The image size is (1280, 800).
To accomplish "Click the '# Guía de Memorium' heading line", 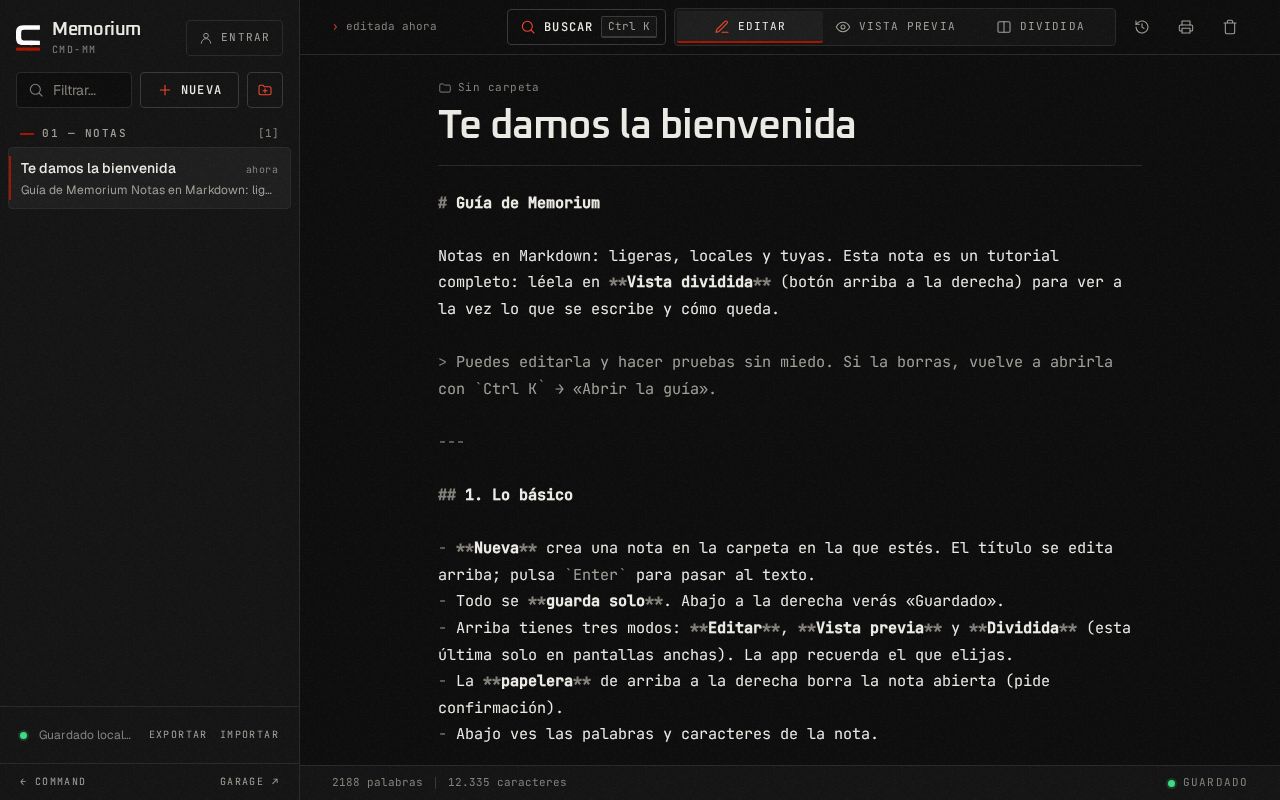I will click(x=519, y=203).
